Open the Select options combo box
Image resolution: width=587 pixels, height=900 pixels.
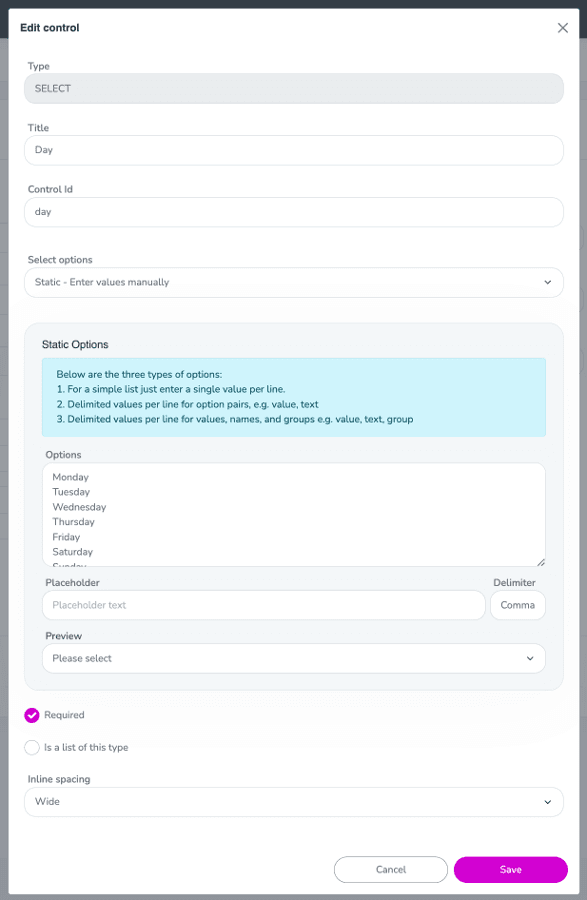pos(293,282)
